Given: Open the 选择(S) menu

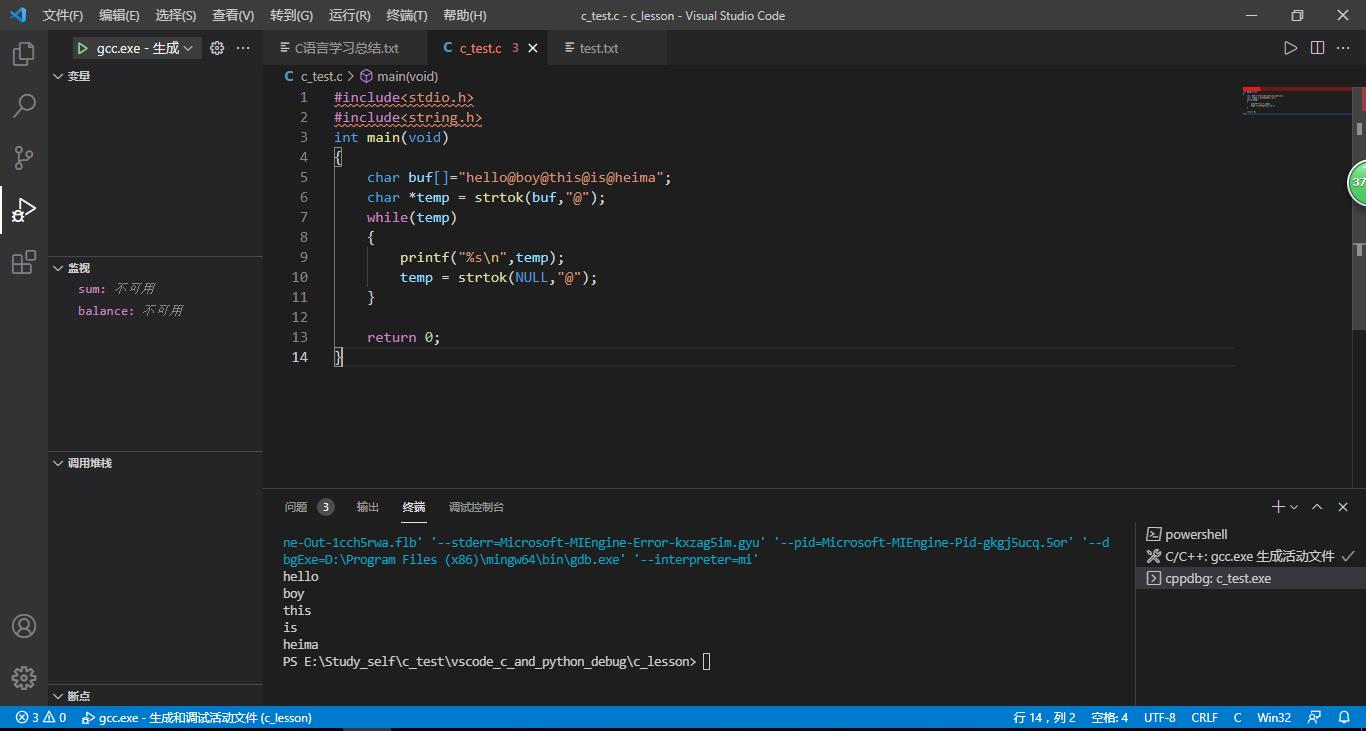Looking at the screenshot, I should coord(176,15).
